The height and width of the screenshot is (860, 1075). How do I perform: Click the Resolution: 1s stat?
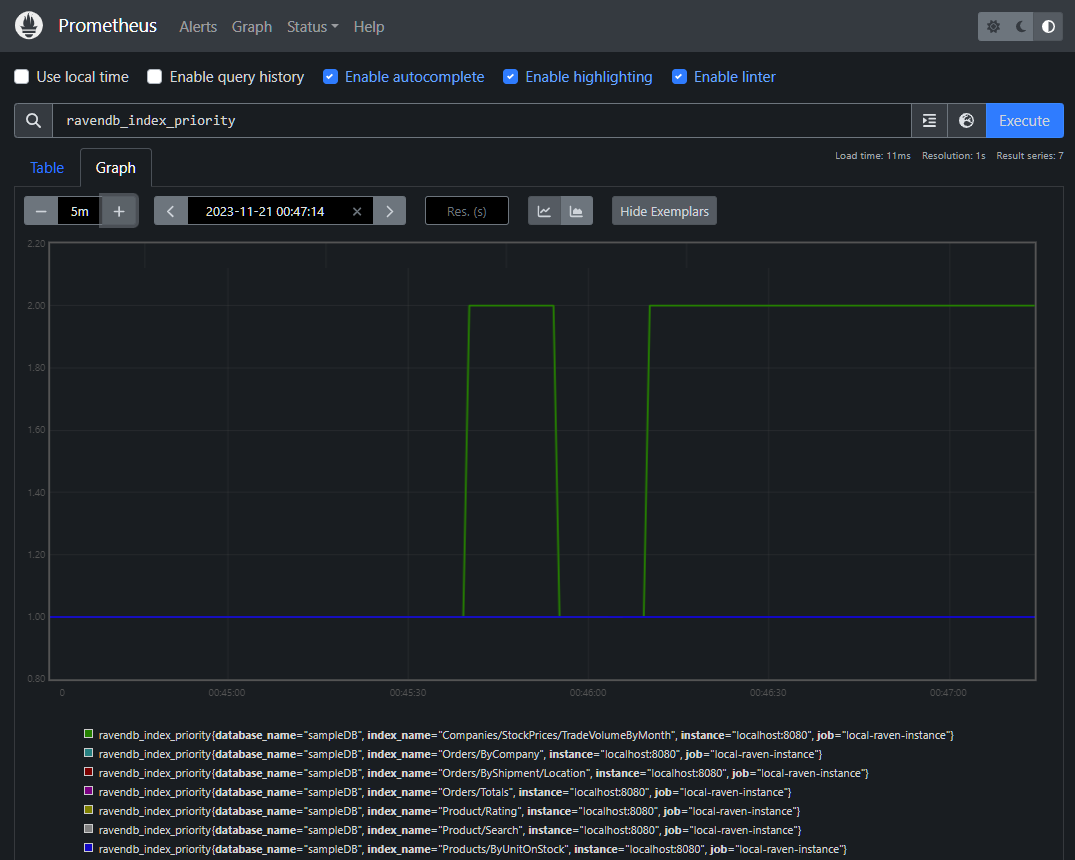tap(953, 156)
